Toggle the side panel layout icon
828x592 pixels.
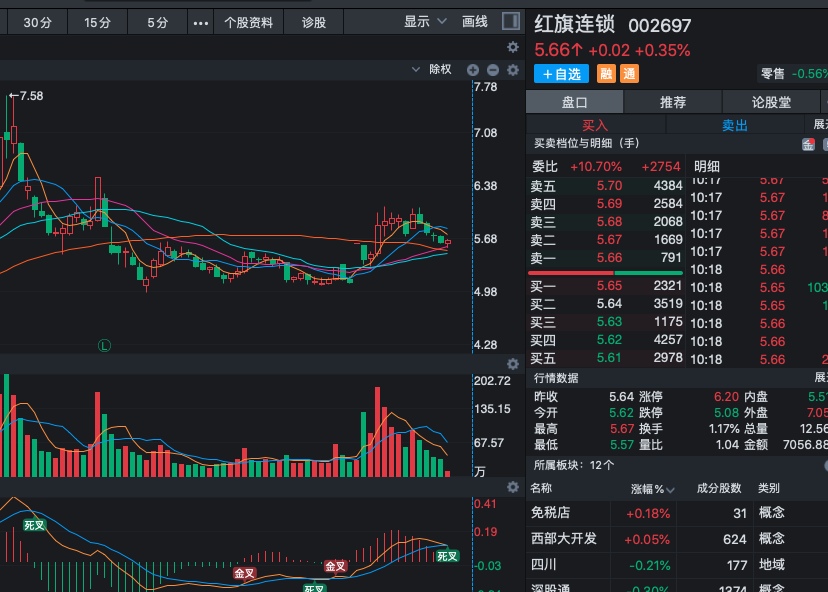[511, 21]
